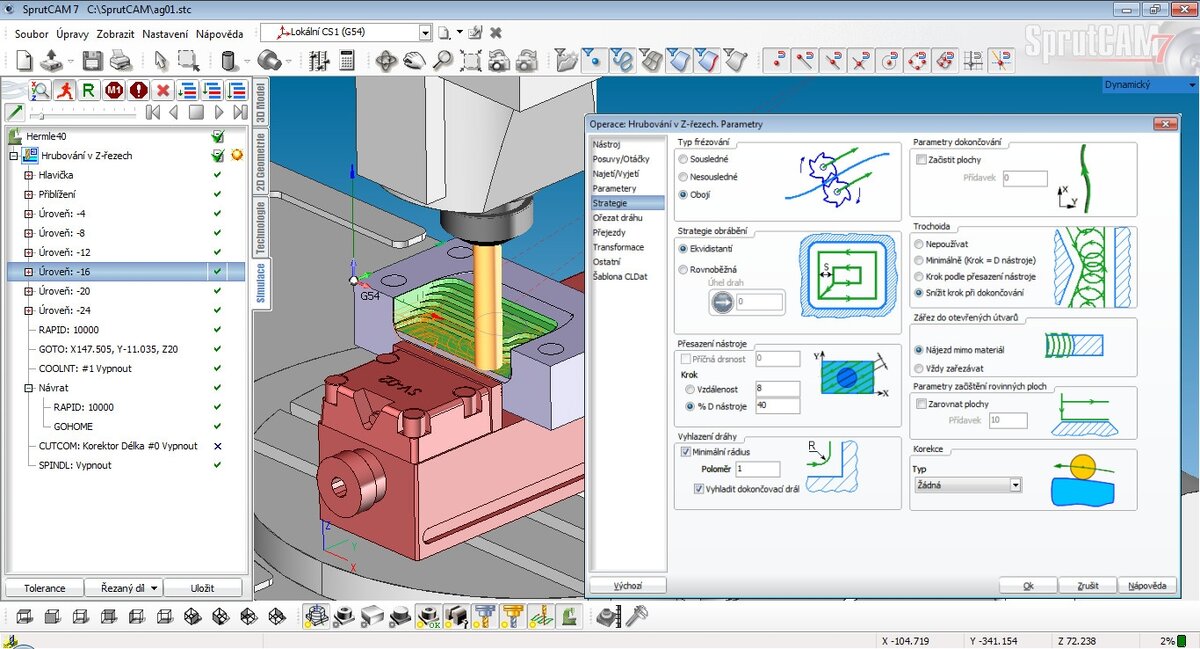The height and width of the screenshot is (649, 1200).
Task: Enable Začistit plochy checkbox
Action: (922, 160)
